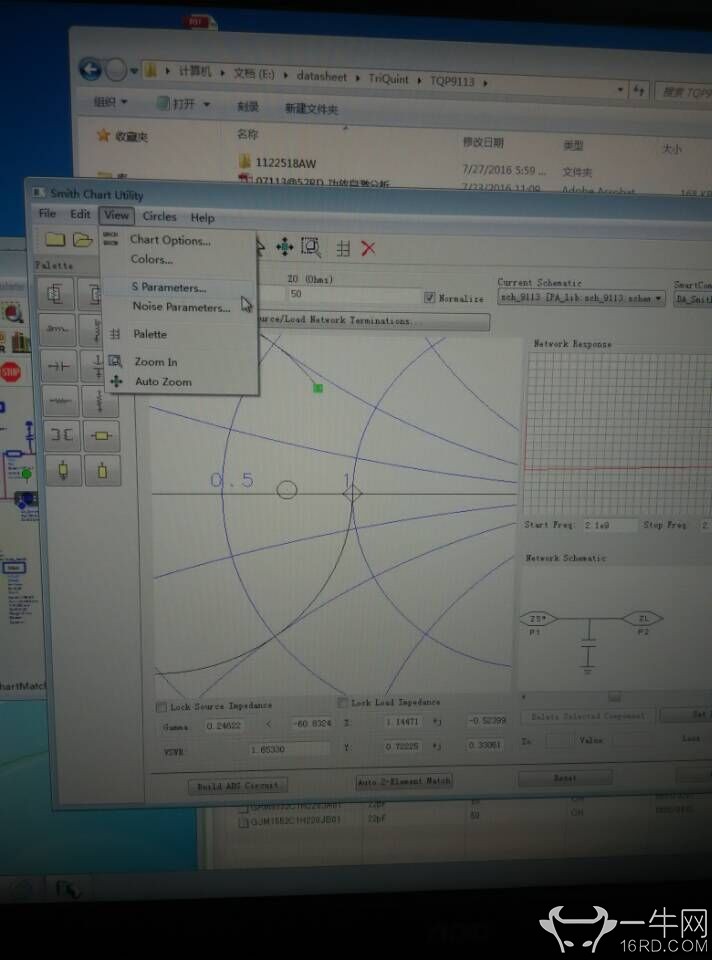Choose Noise Parameters from View menu
712x960 pixels.
pyautogui.click(x=181, y=307)
